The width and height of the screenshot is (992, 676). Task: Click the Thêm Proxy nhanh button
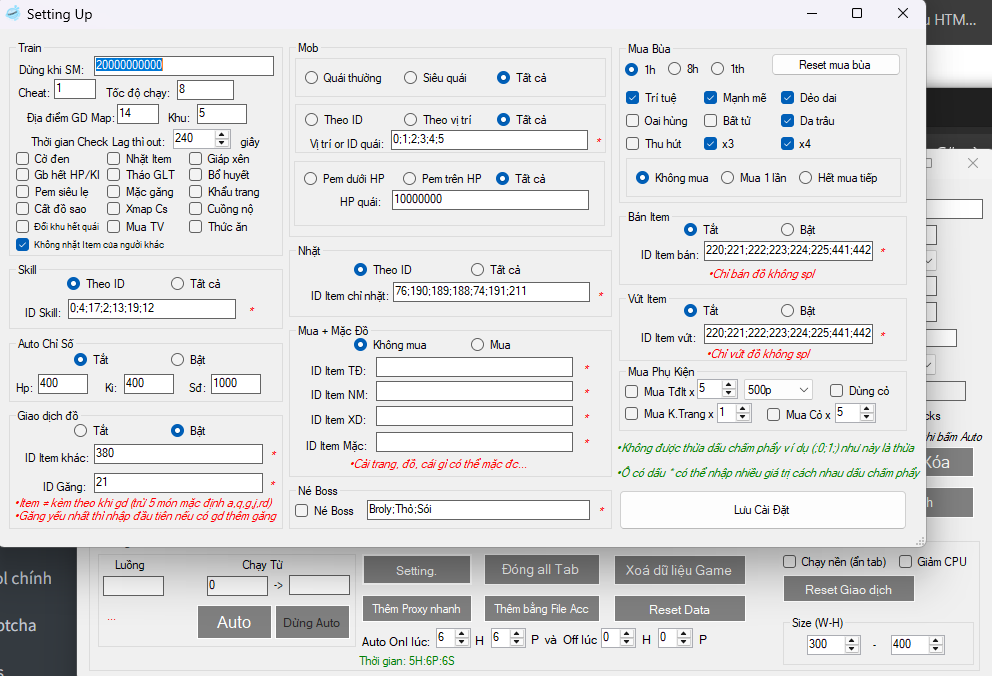(416, 609)
